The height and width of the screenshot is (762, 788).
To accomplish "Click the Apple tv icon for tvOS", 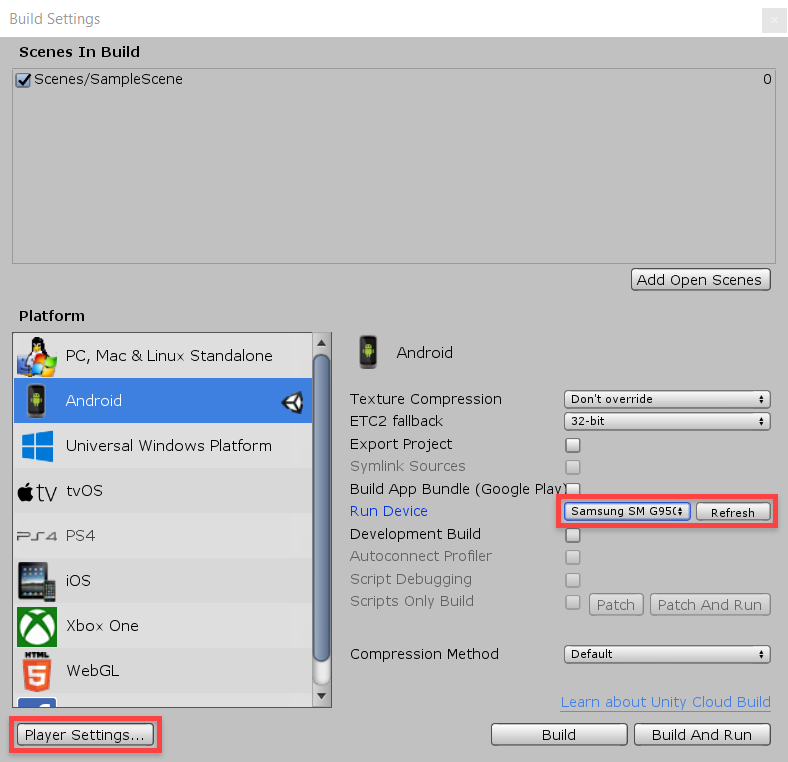I will (x=37, y=492).
